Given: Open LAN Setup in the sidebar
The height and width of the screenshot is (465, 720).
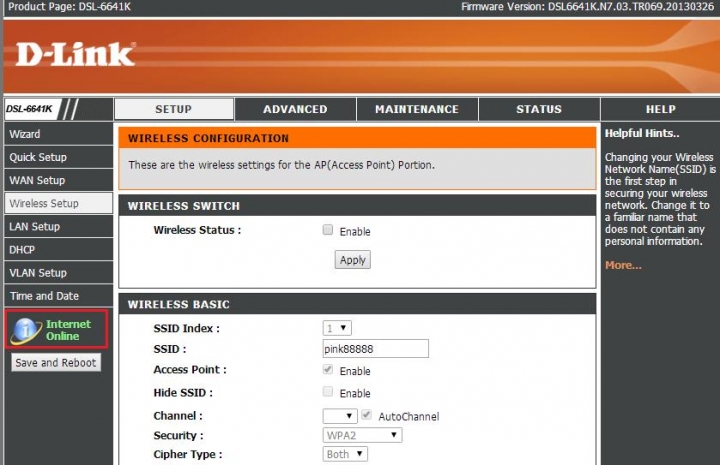Looking at the screenshot, I should coord(58,226).
